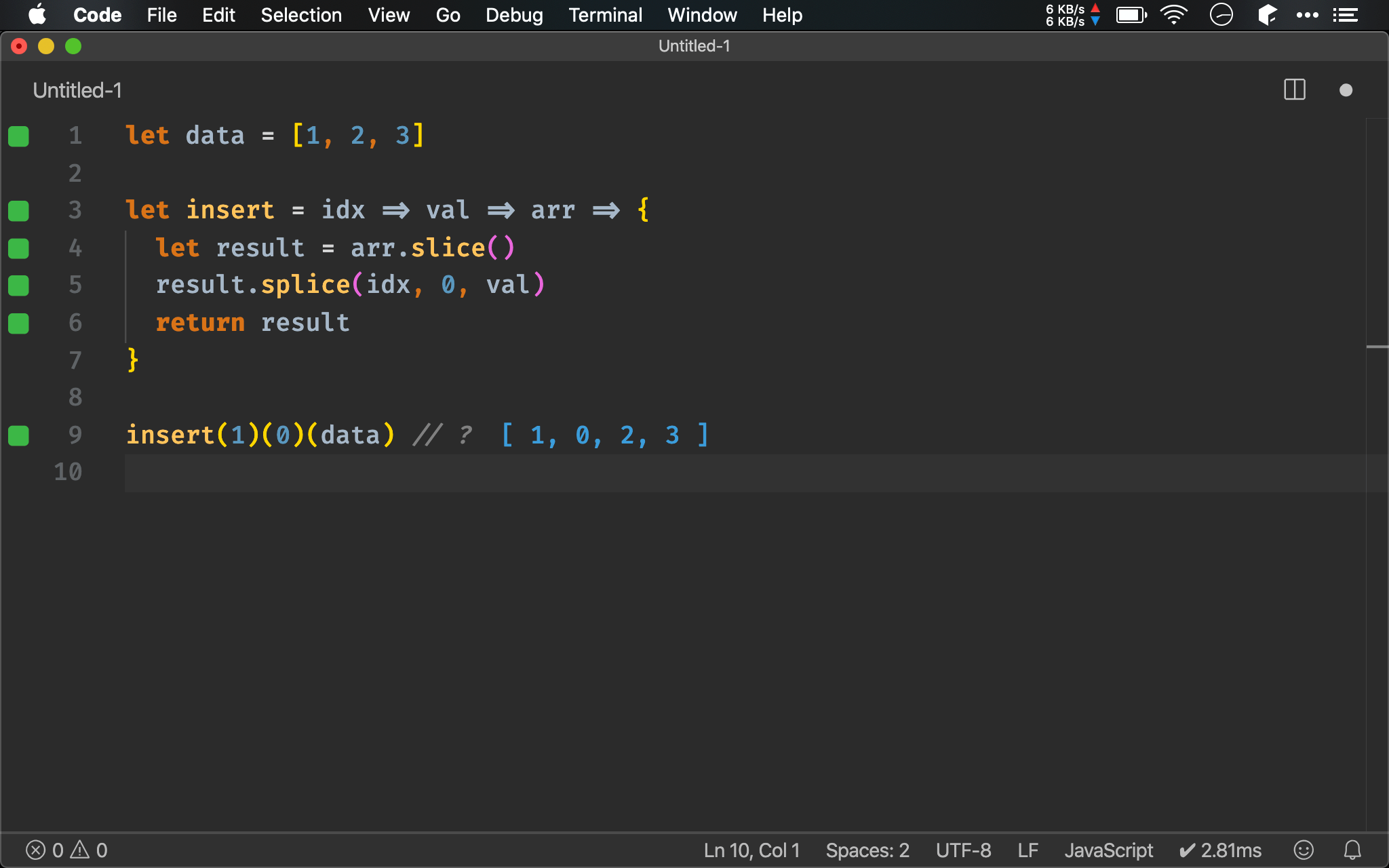Click line number 8 in the gutter
Viewport: 1389px width, 868px height.
click(x=75, y=397)
